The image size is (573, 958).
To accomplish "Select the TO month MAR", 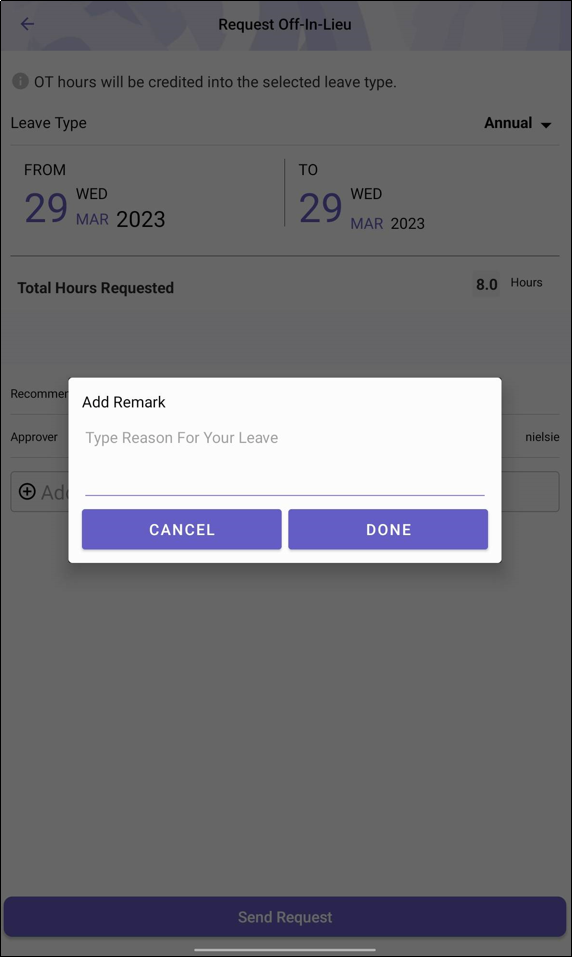I will tap(367, 224).
